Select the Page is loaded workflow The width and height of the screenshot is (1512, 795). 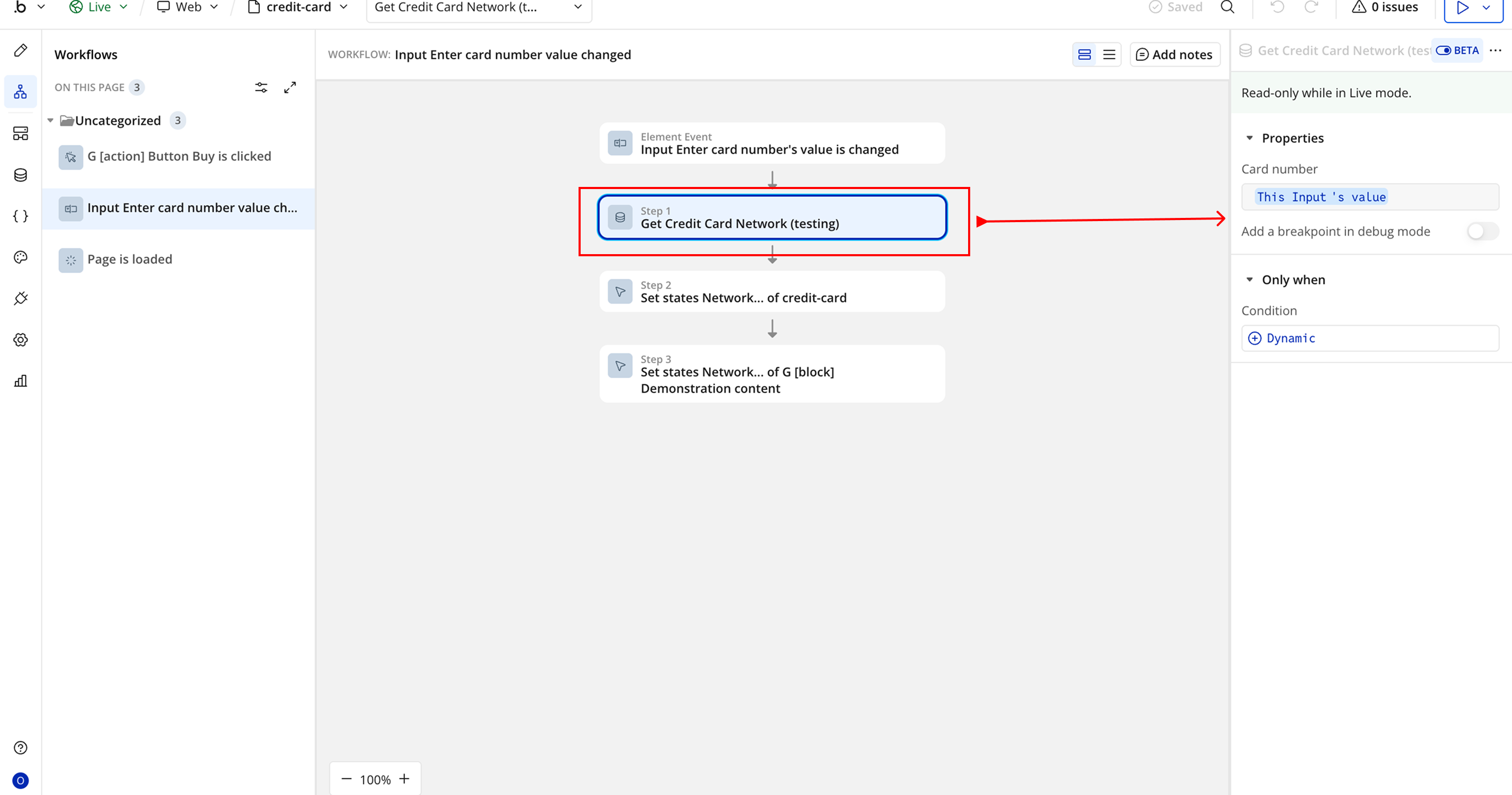click(130, 259)
